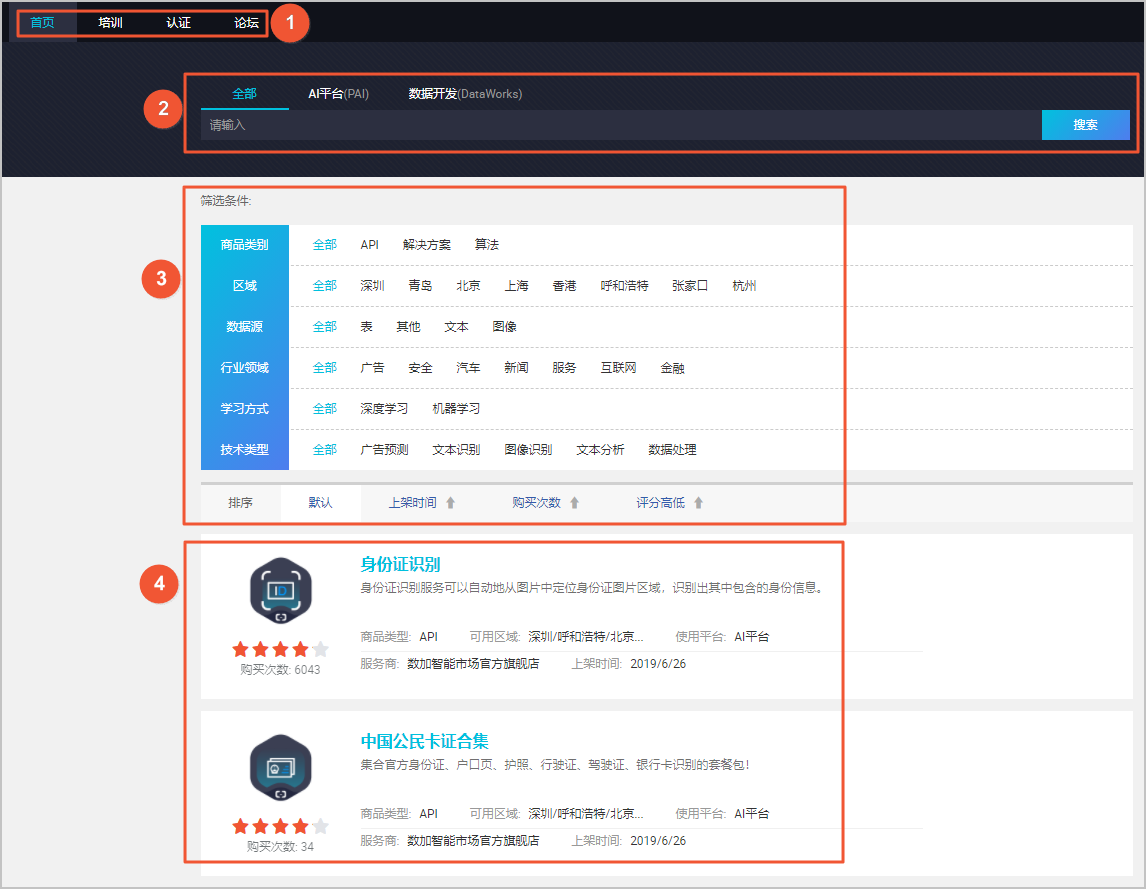
Task: Select the 全部 search tab
Action: coord(244,94)
